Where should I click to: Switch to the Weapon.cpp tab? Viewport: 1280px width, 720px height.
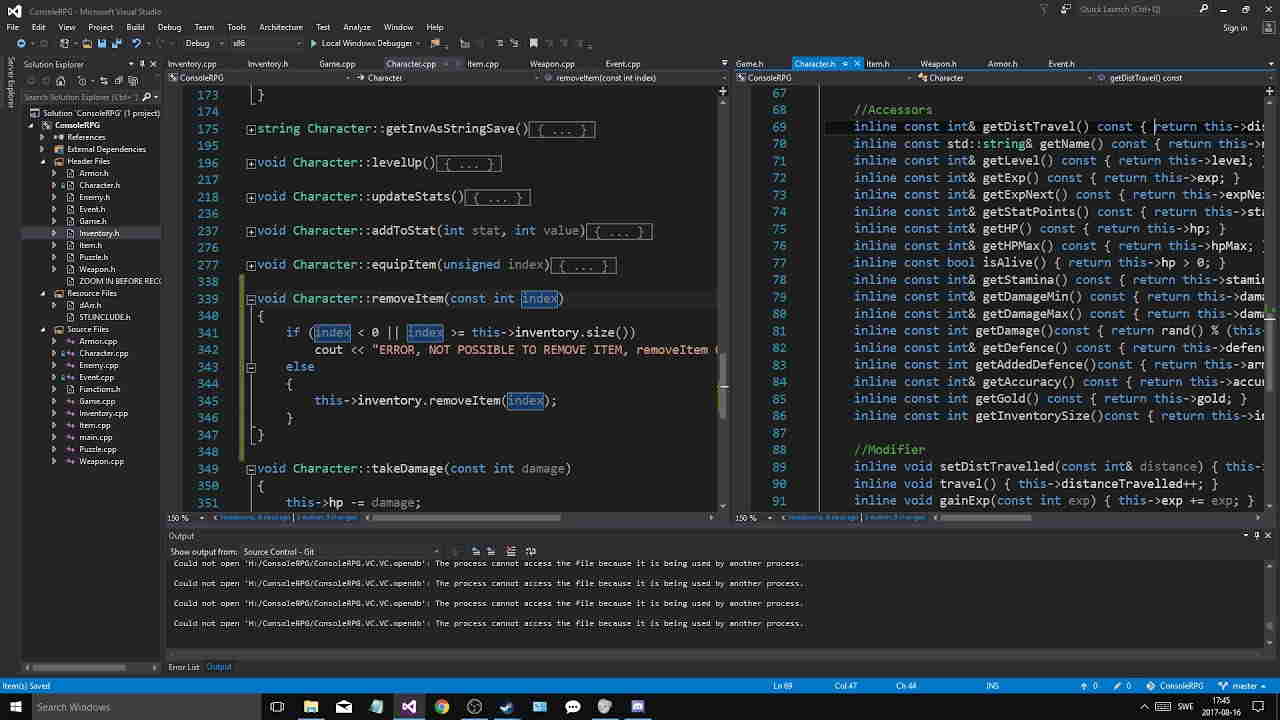coord(552,64)
